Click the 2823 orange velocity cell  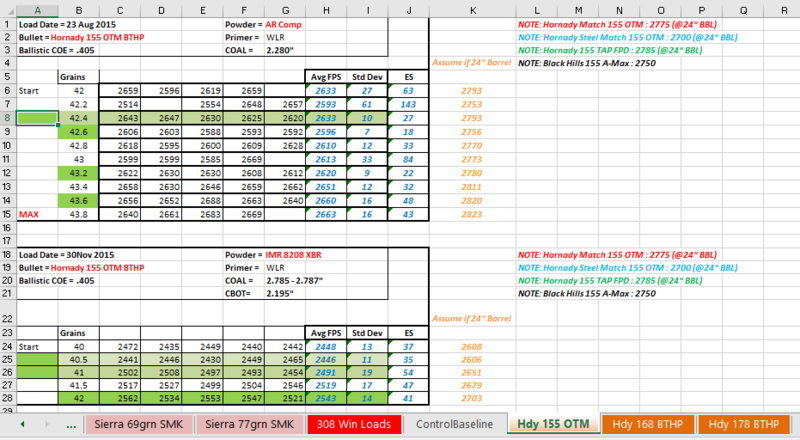tap(472, 214)
